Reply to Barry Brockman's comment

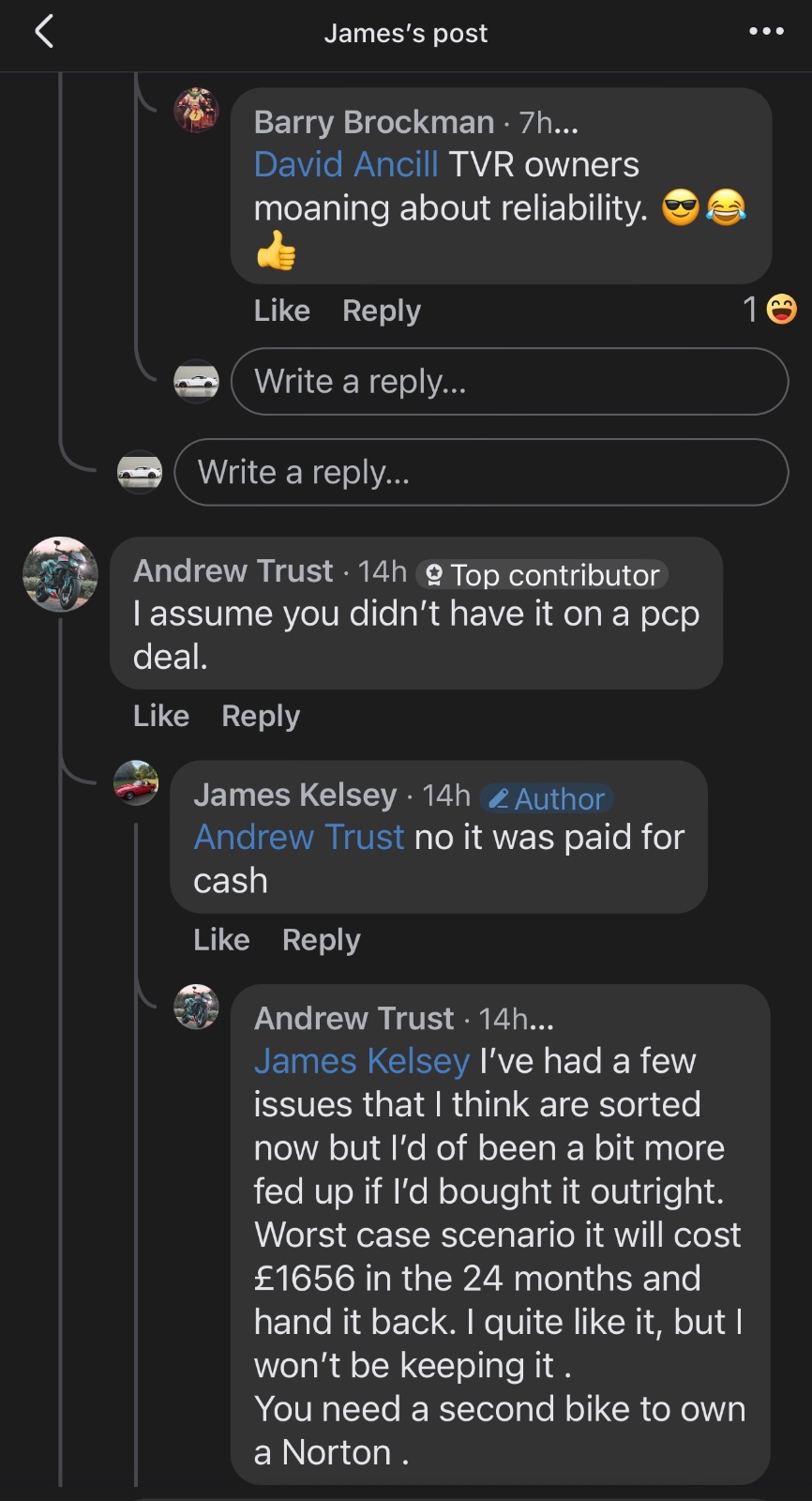coord(381,311)
